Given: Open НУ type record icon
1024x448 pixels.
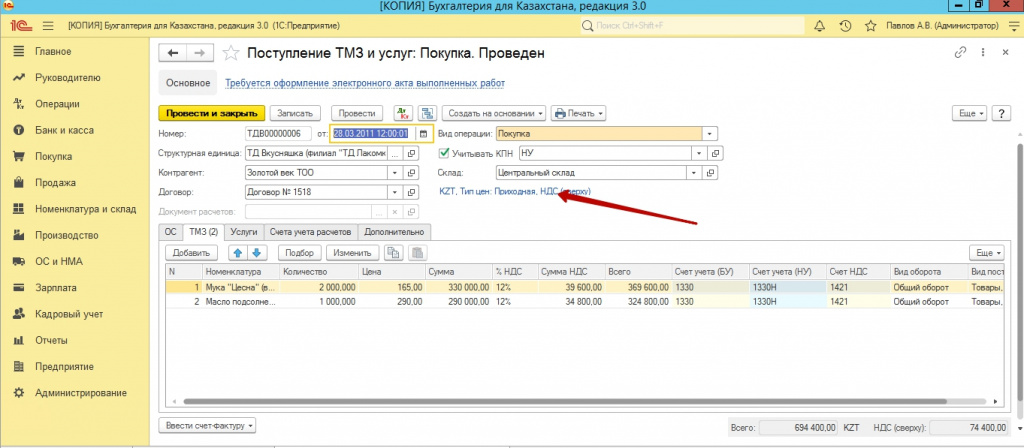Looking at the screenshot, I should 716,153.
